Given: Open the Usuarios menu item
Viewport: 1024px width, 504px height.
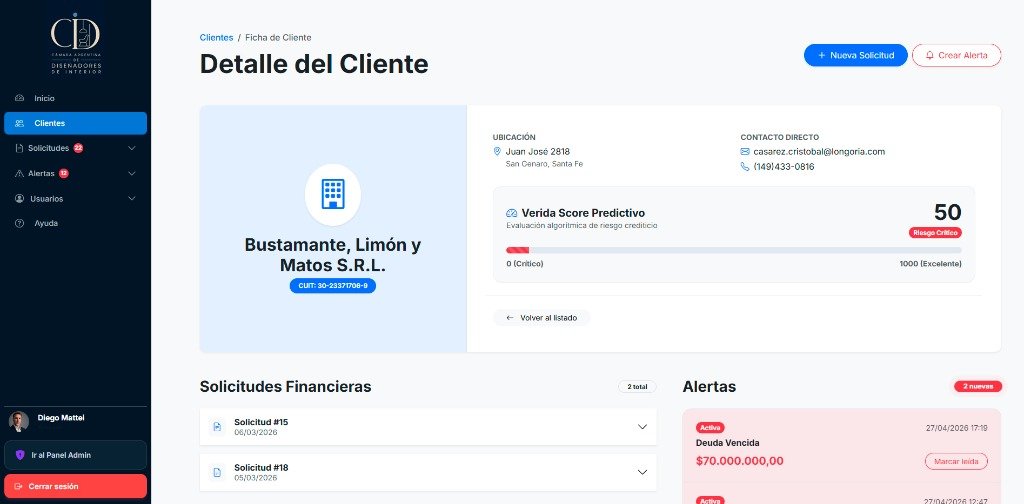Looking at the screenshot, I should [75, 198].
